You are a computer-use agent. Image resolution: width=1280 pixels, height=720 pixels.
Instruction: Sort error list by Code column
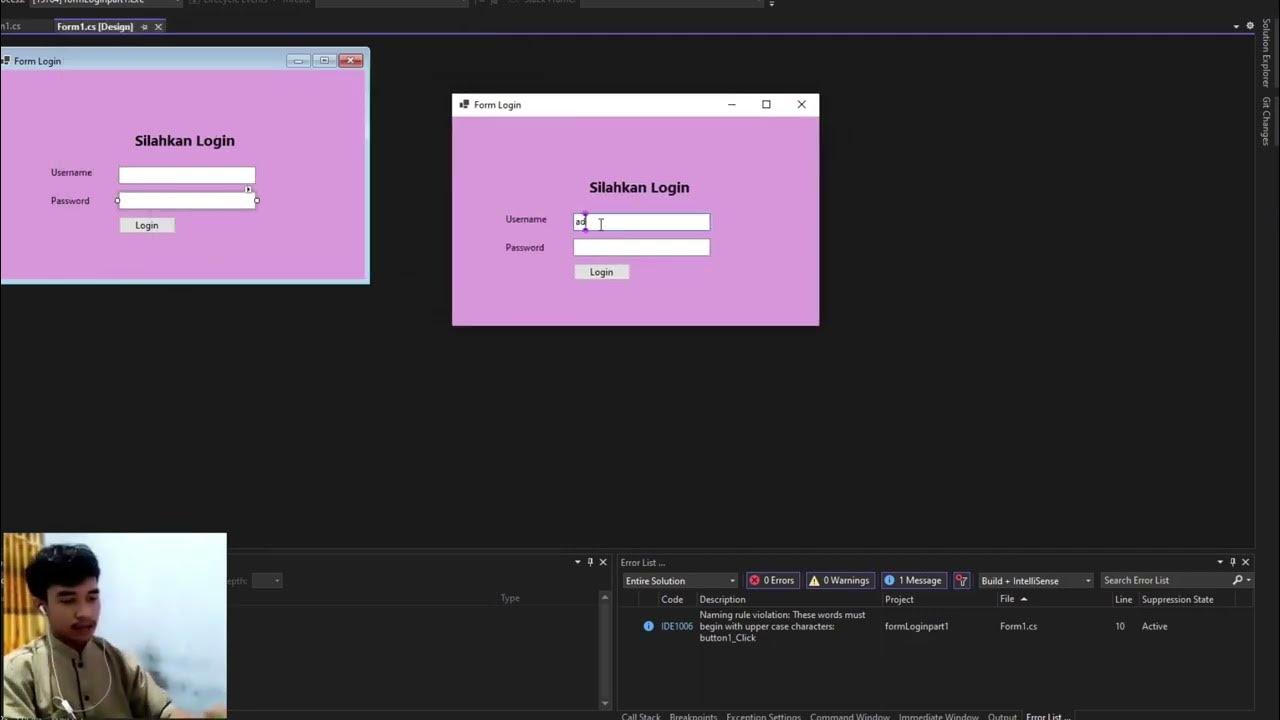coord(672,599)
